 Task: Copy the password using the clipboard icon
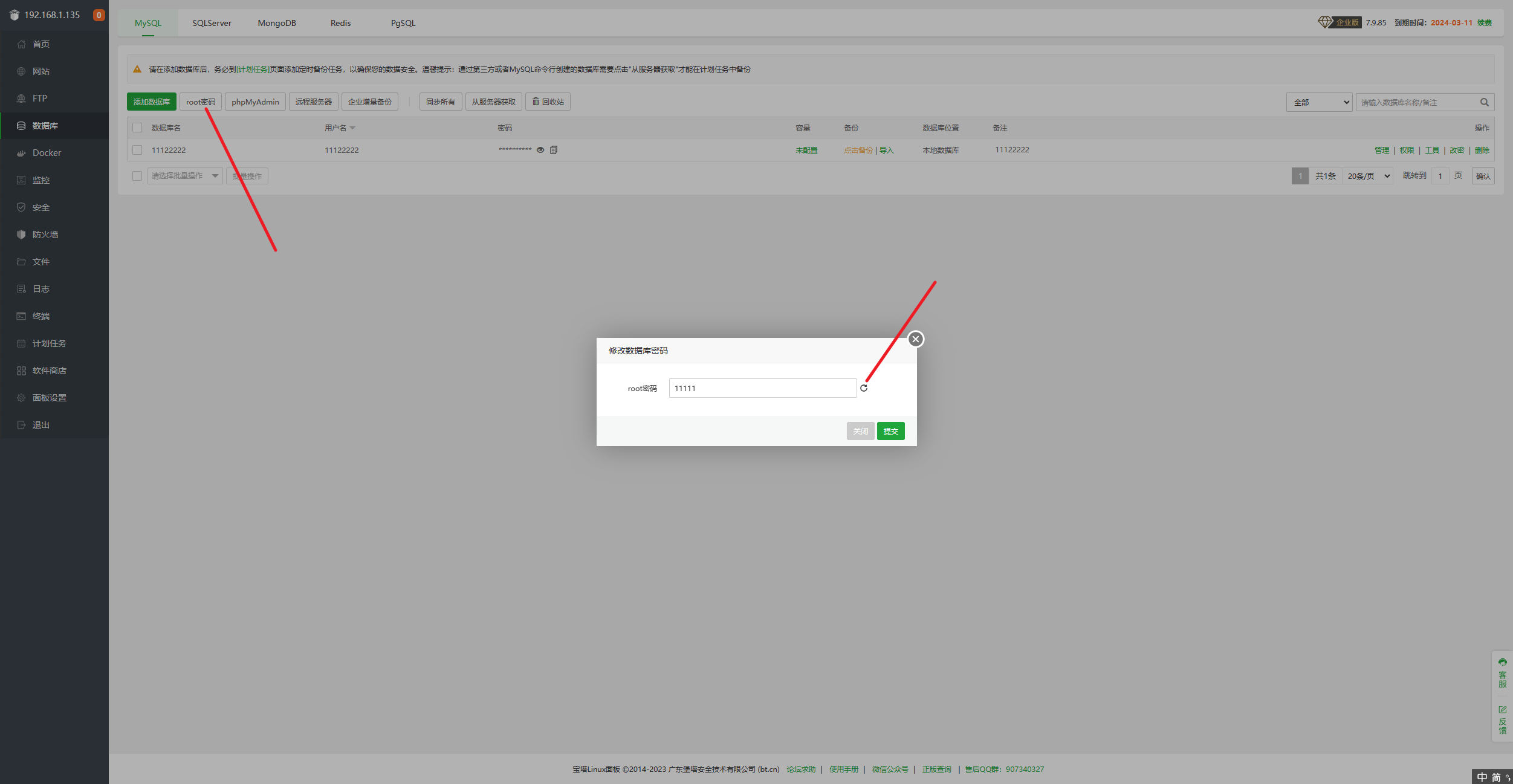554,150
